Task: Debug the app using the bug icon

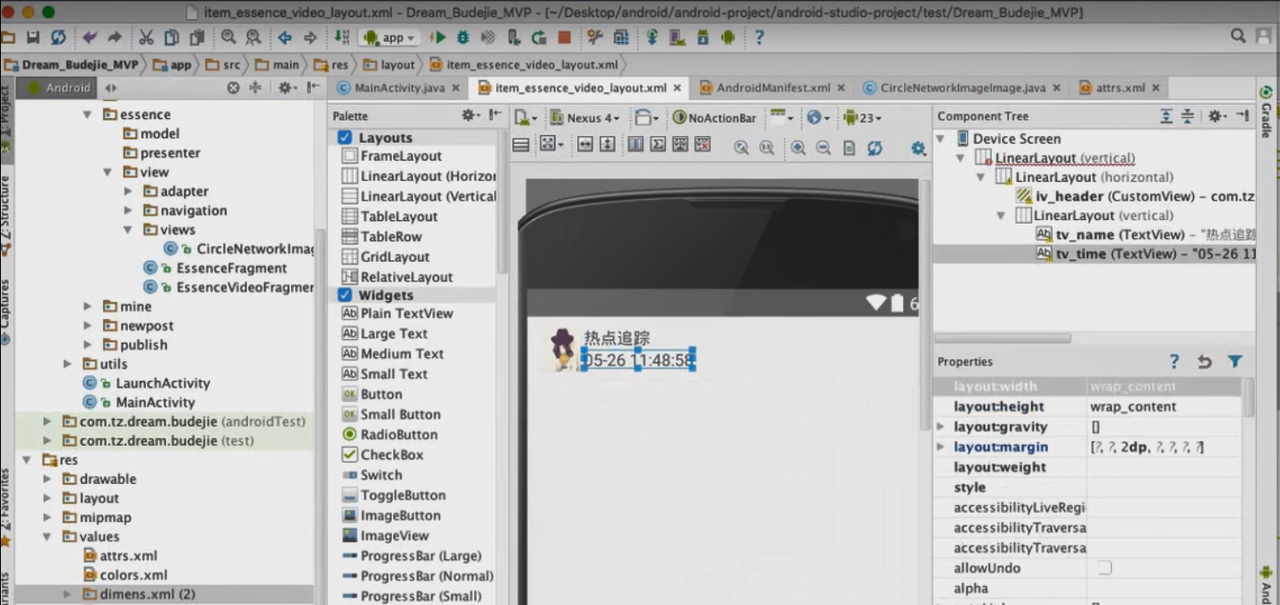Action: coord(463,37)
